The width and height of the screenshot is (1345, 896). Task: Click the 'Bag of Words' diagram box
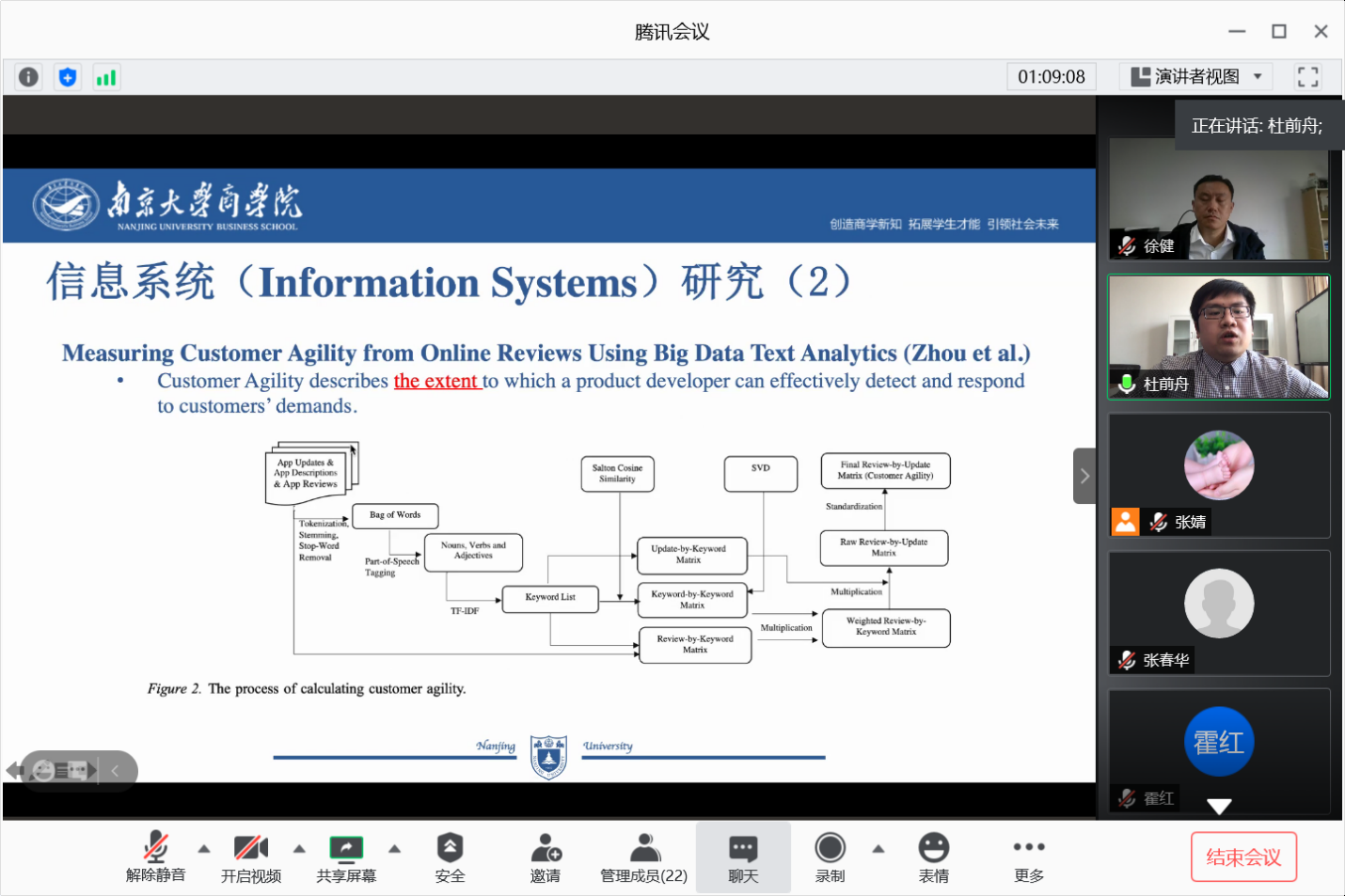(395, 515)
